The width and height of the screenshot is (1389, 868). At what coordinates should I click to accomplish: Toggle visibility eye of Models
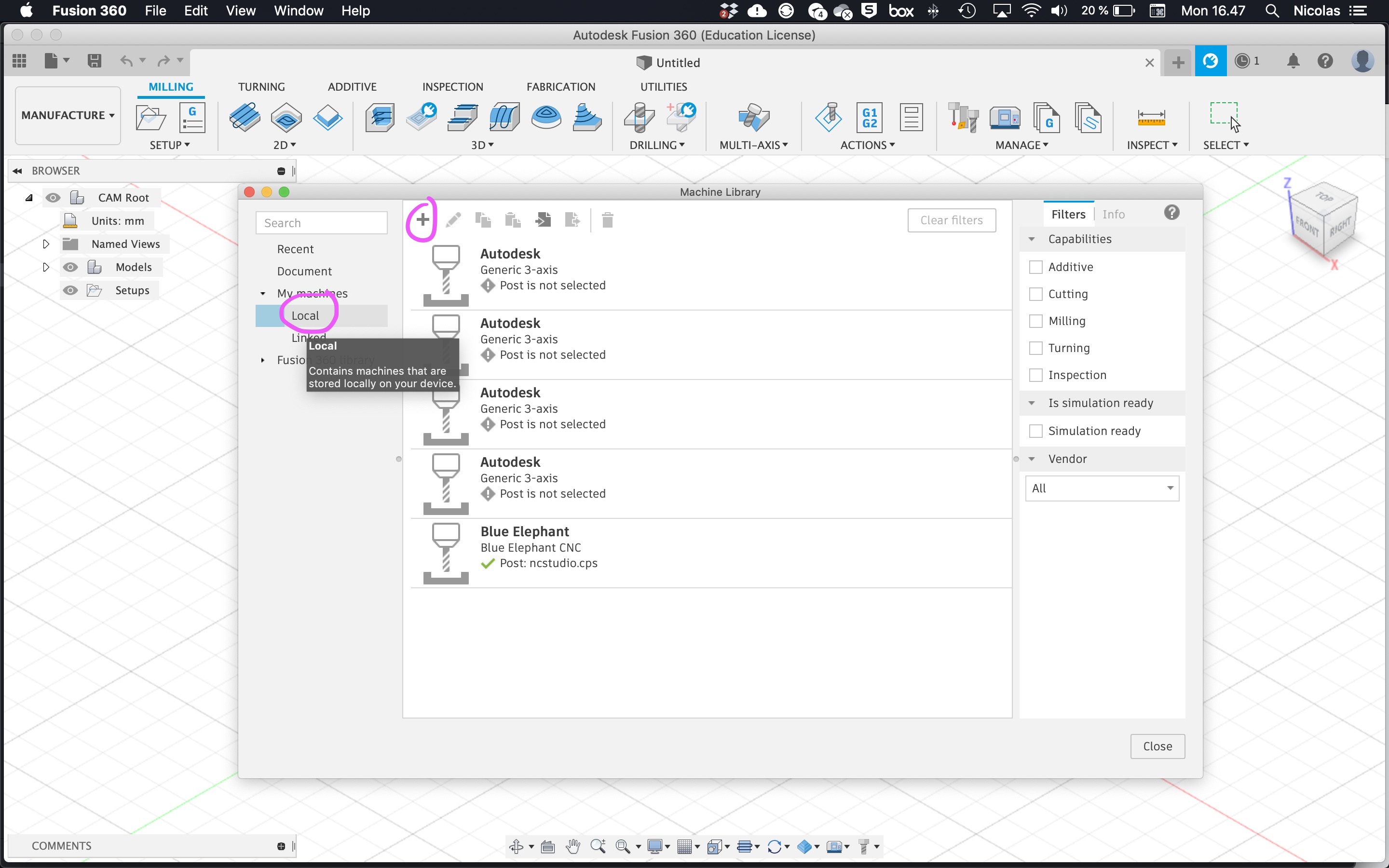click(x=70, y=267)
